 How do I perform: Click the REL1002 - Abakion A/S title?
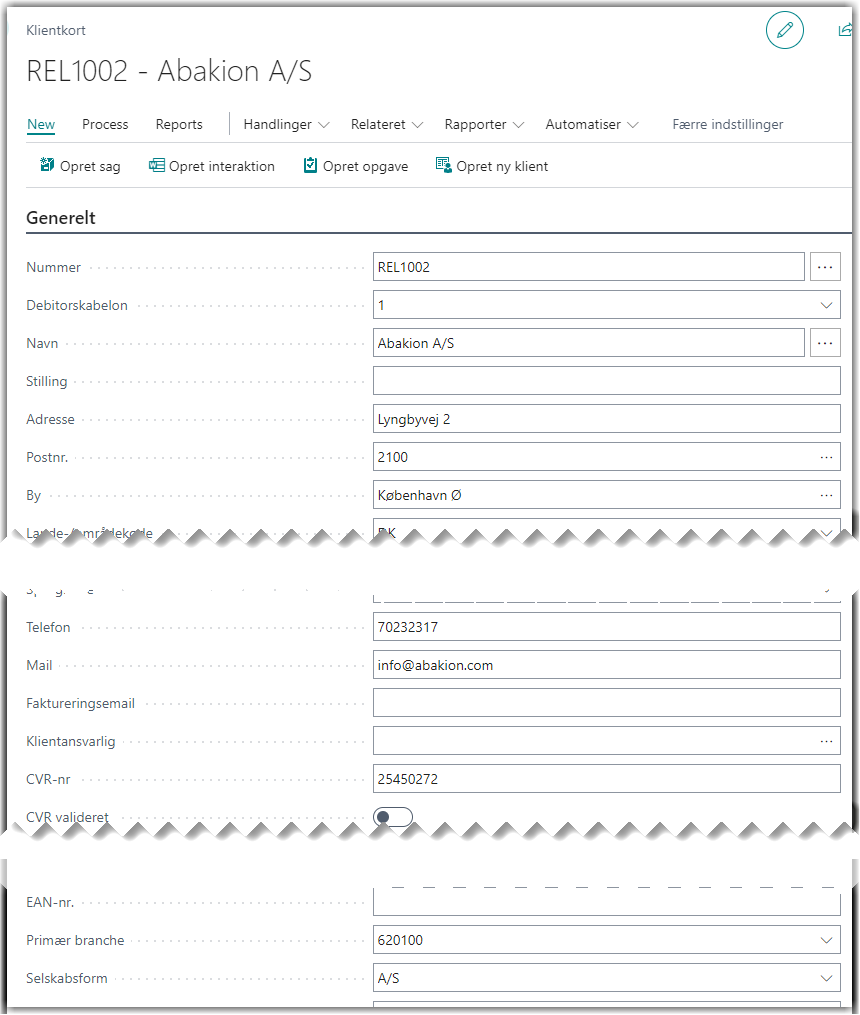tap(169, 71)
